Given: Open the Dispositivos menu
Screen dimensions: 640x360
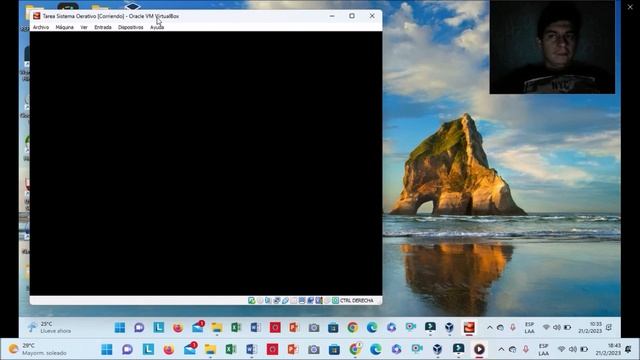Looking at the screenshot, I should pos(131,27).
